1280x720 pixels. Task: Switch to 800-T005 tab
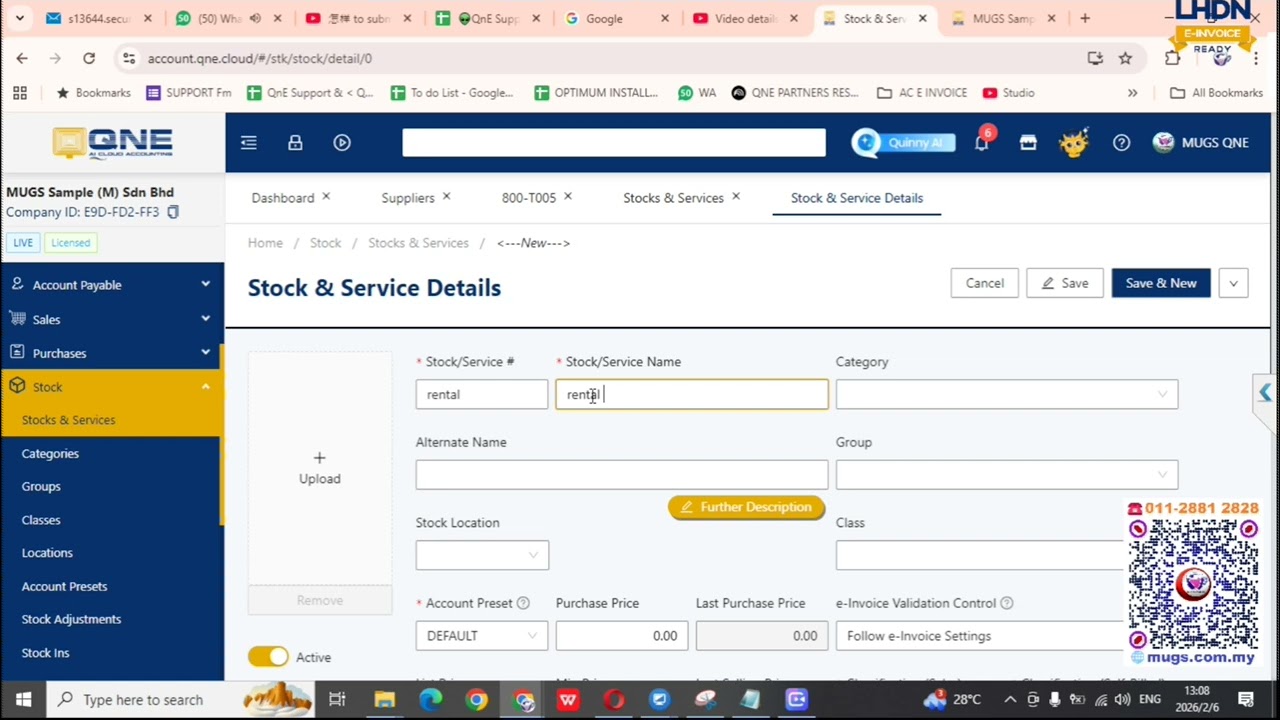coord(529,198)
